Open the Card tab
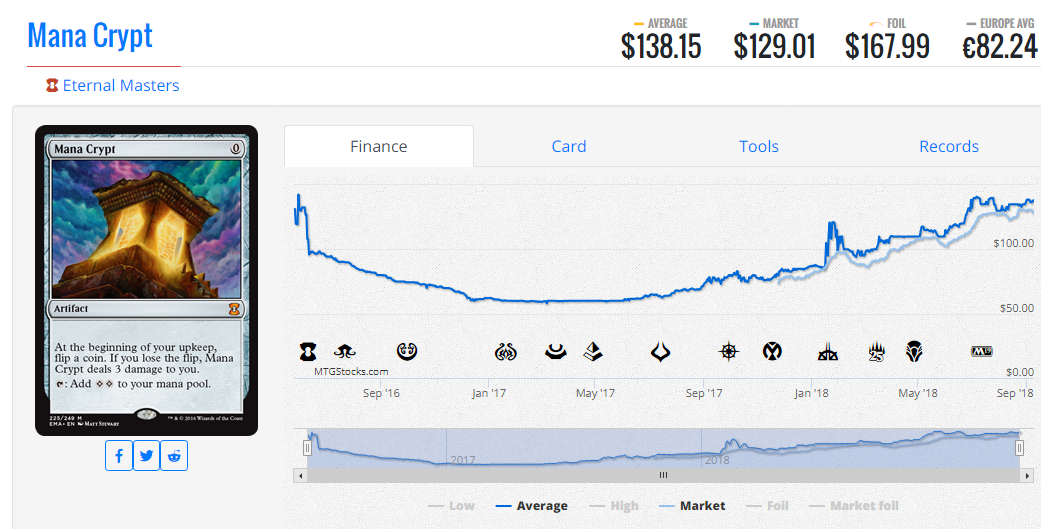The height and width of the screenshot is (529, 1041). tap(569, 146)
